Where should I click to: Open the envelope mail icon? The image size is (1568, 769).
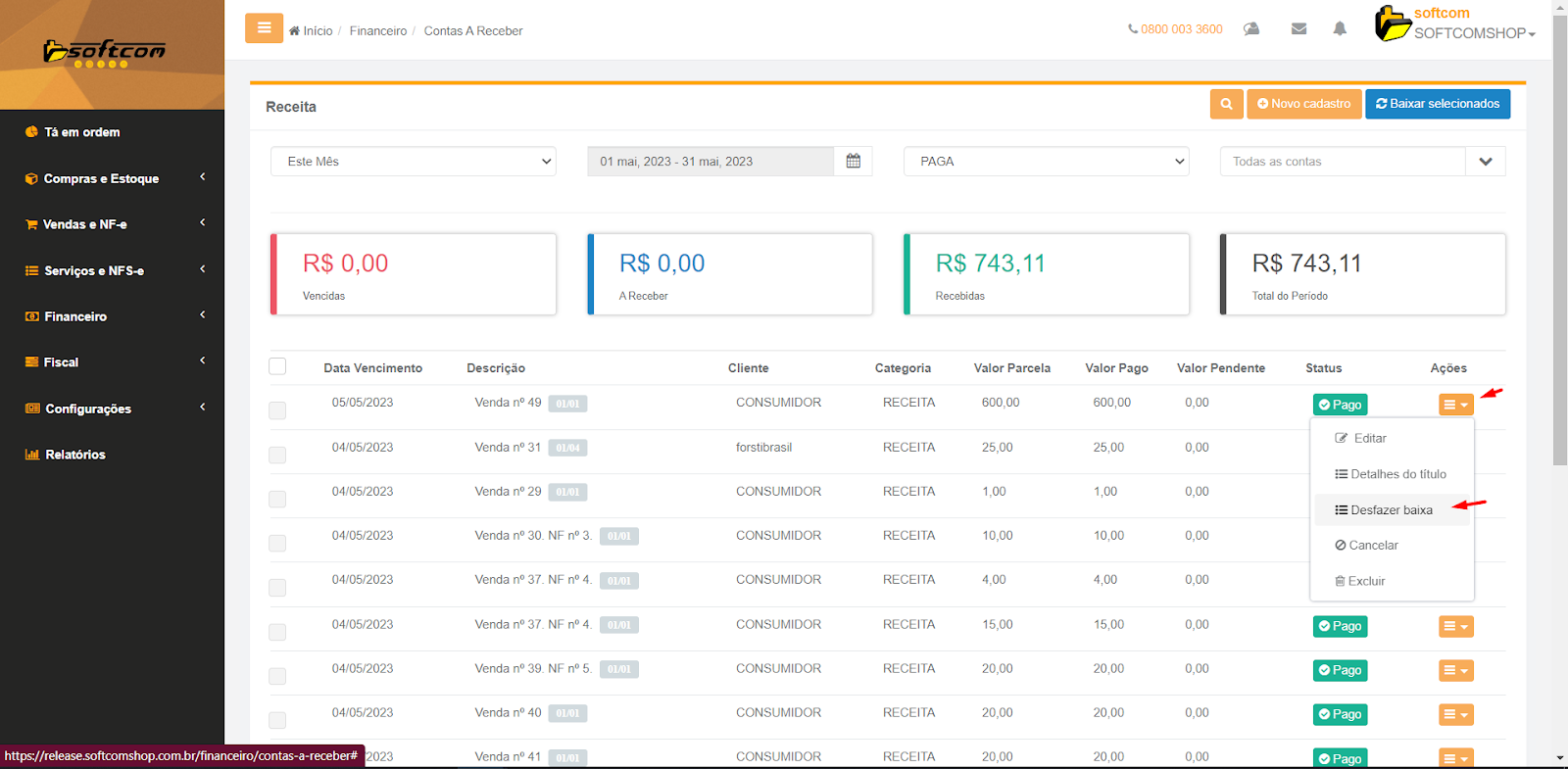(1298, 29)
